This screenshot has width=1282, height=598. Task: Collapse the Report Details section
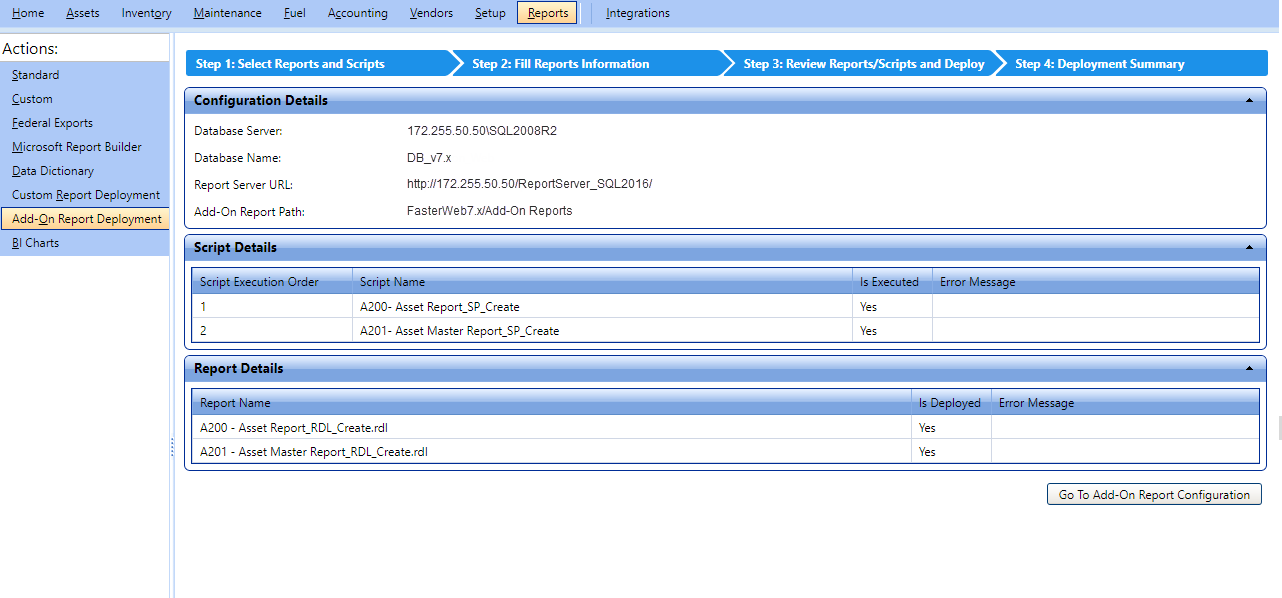click(x=1249, y=369)
